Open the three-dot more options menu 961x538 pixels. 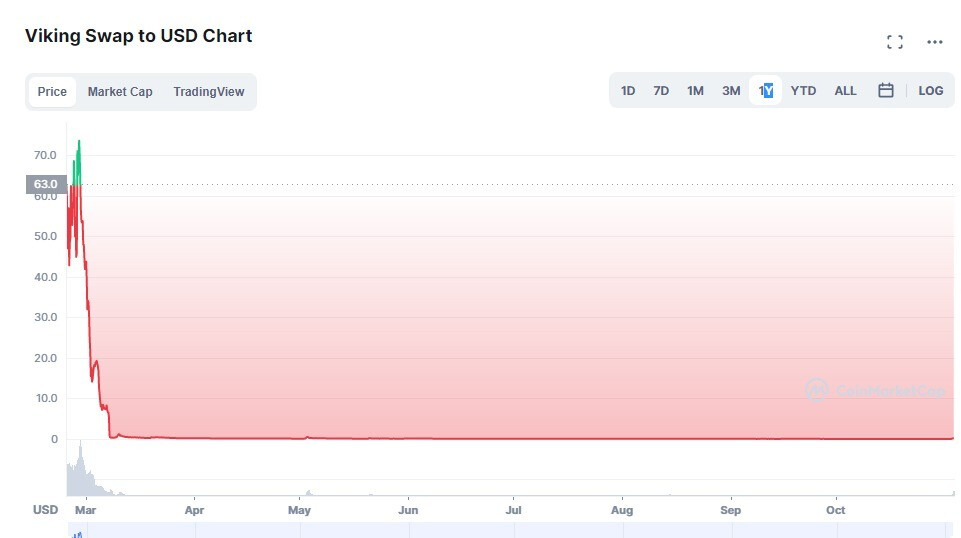point(934,42)
